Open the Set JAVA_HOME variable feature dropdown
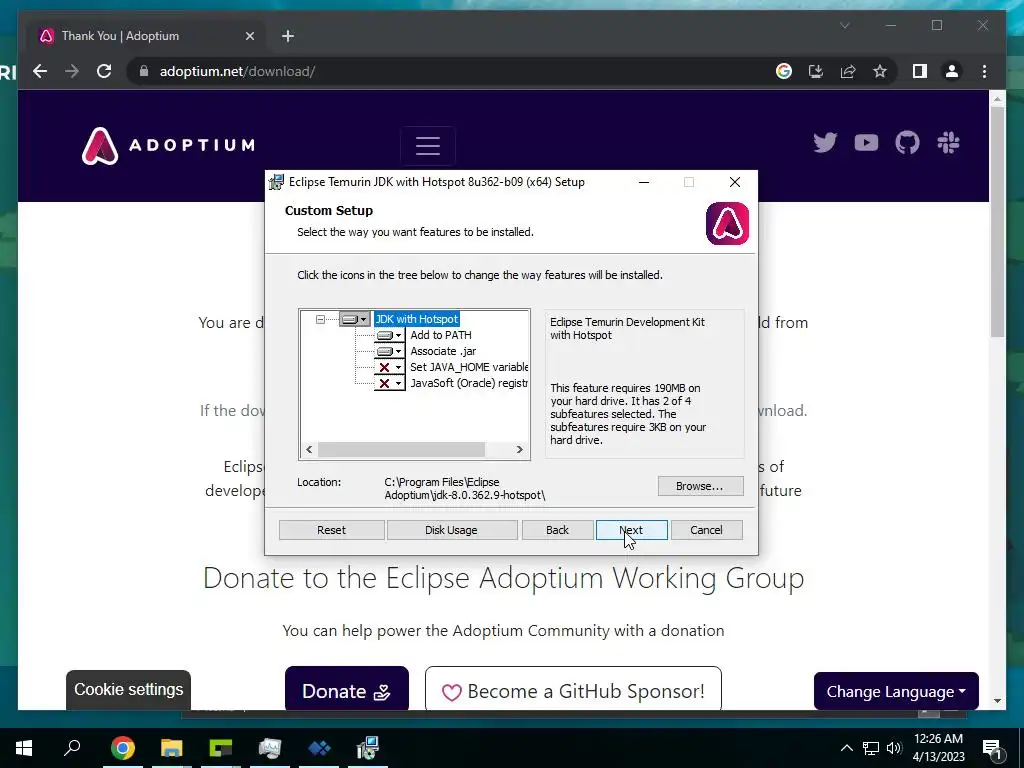 pos(389,367)
